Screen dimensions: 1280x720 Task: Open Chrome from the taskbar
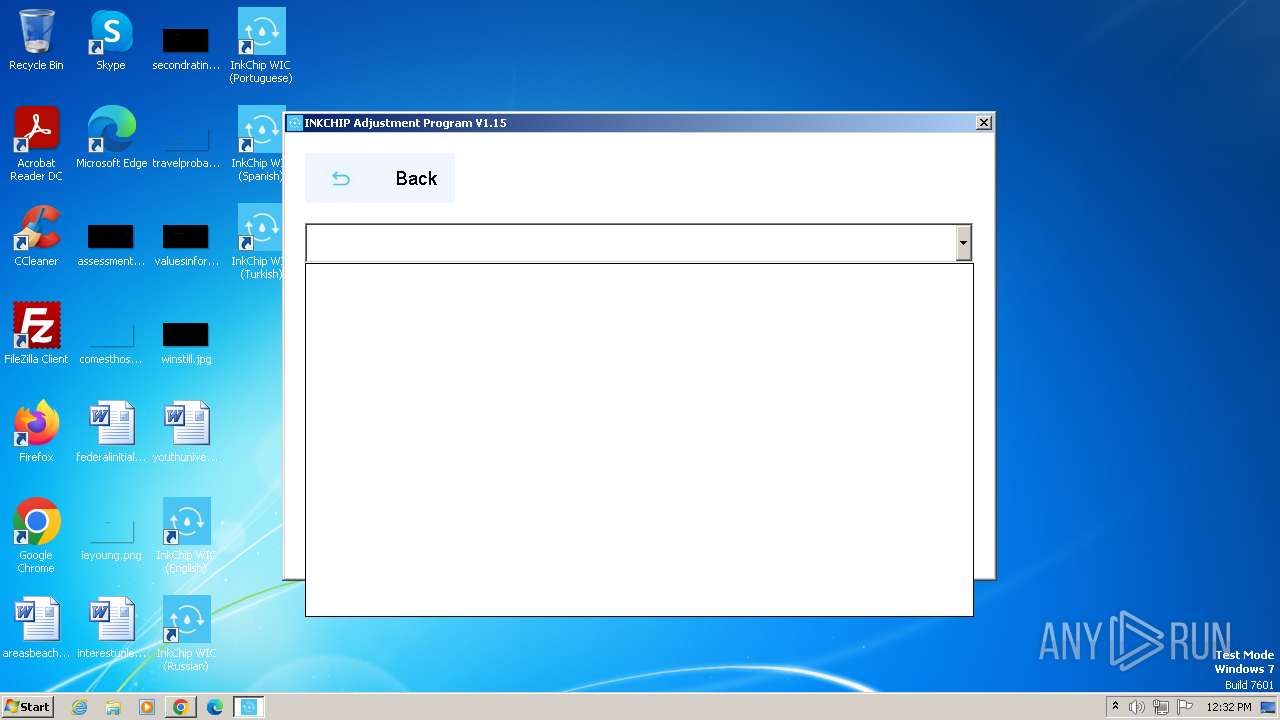point(181,707)
